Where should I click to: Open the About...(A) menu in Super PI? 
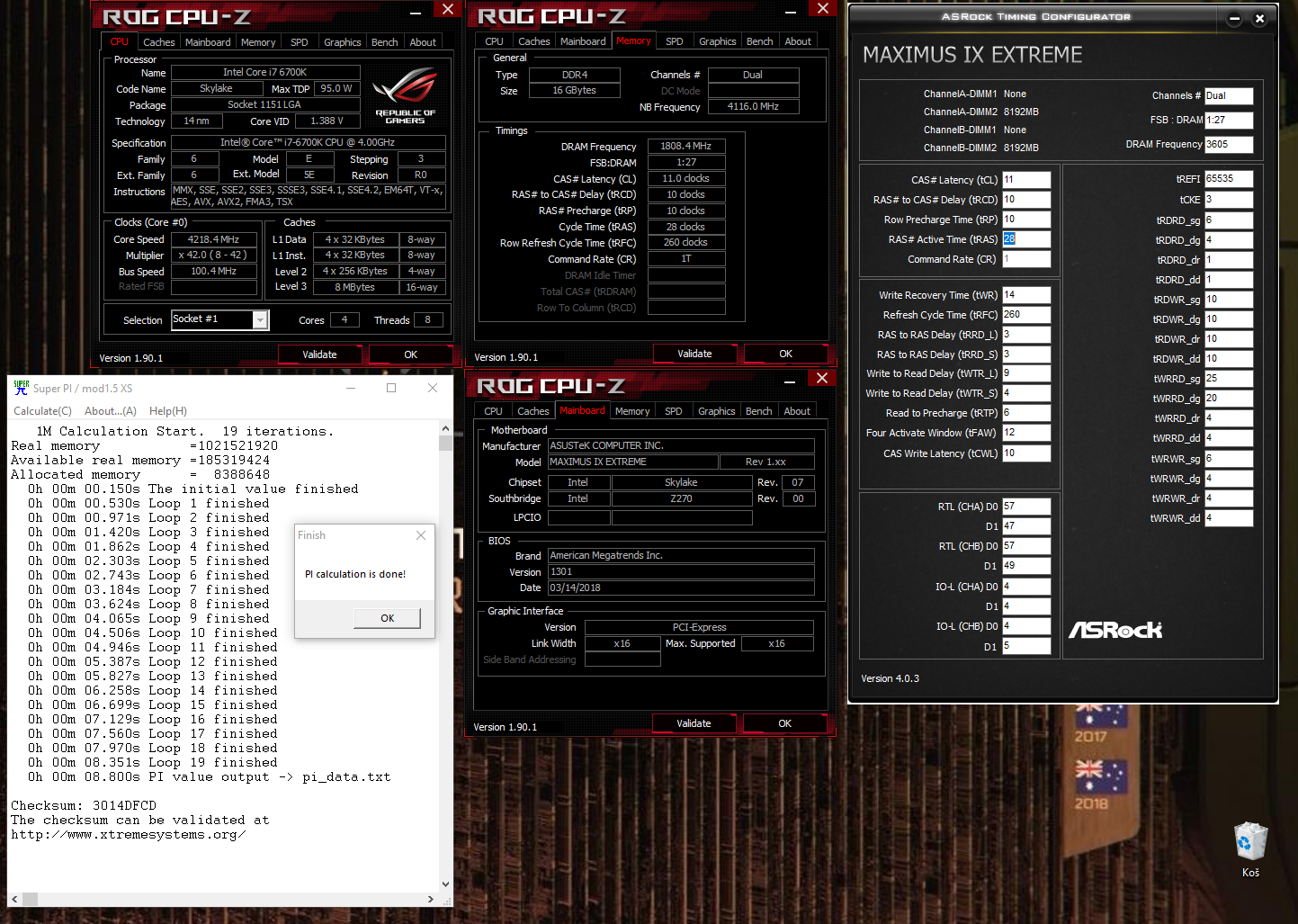pos(110,411)
